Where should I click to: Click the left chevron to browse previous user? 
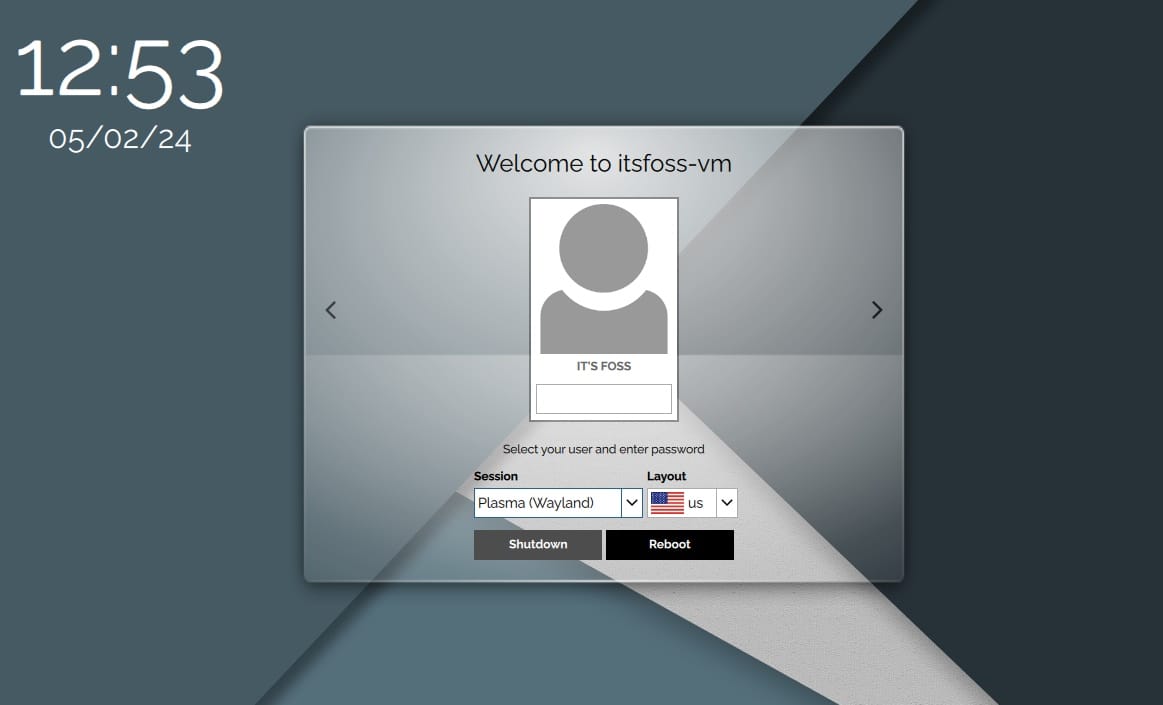pyautogui.click(x=330, y=310)
